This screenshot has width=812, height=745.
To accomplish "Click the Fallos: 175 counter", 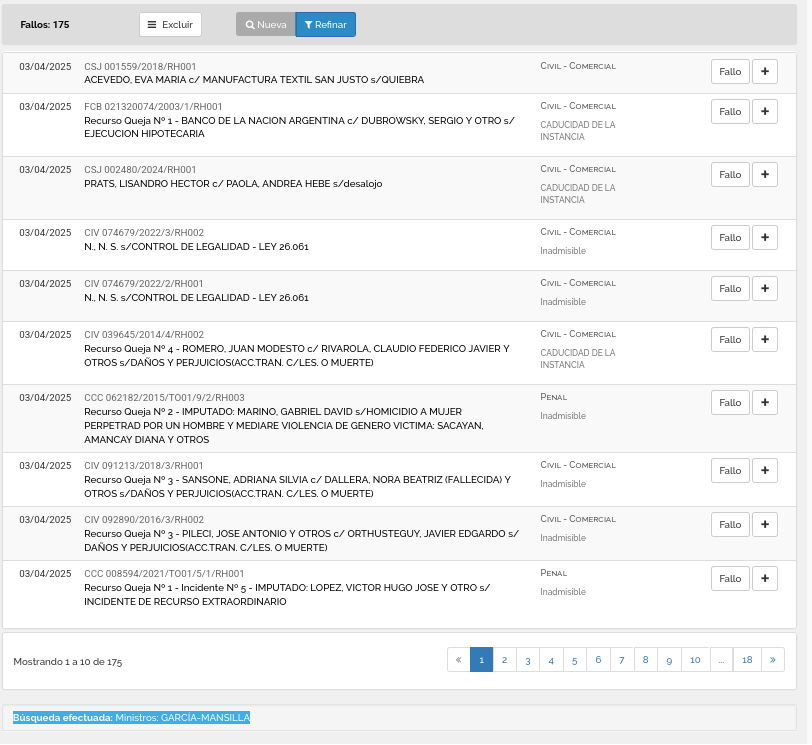I will tap(45, 25).
